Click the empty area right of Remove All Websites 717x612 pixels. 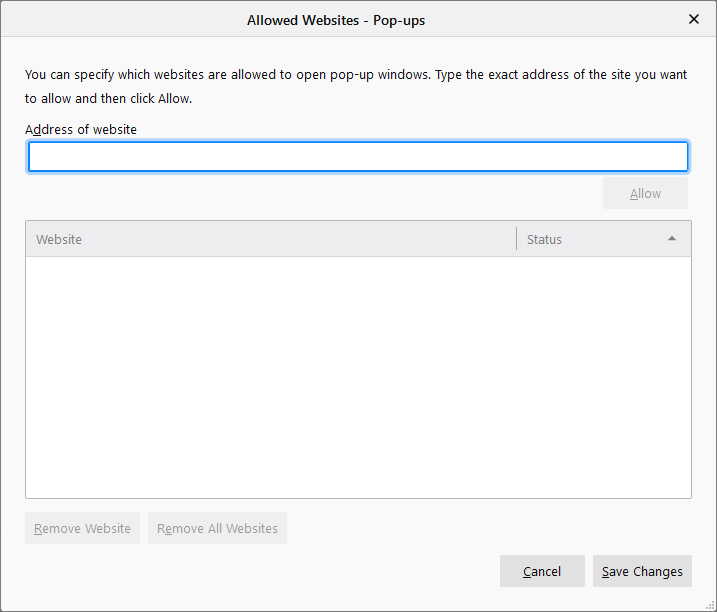coord(480,528)
